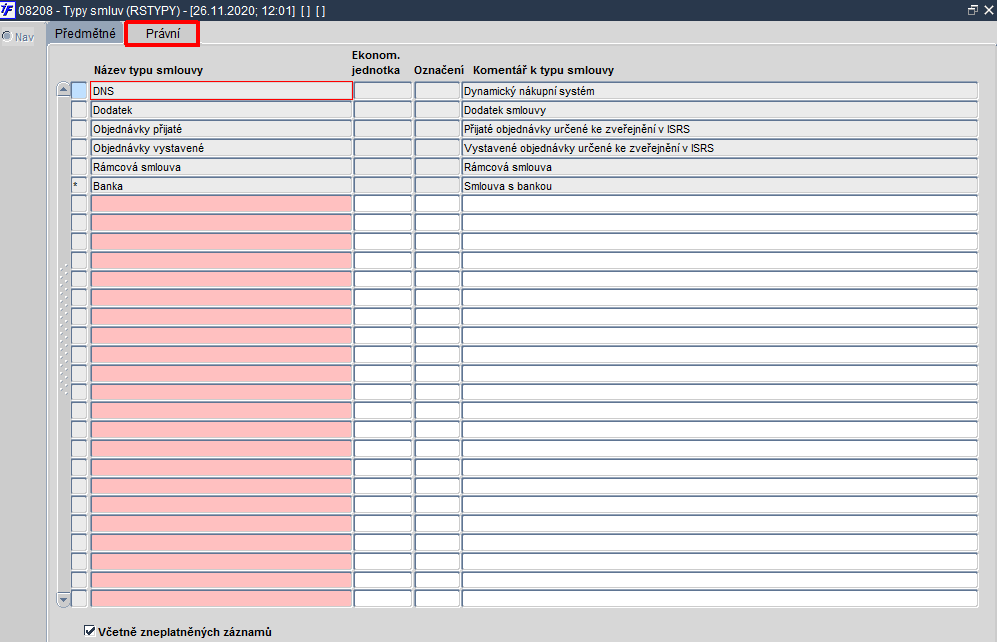Click the application icon in title bar
This screenshot has width=997, height=642.
[x=8, y=10]
